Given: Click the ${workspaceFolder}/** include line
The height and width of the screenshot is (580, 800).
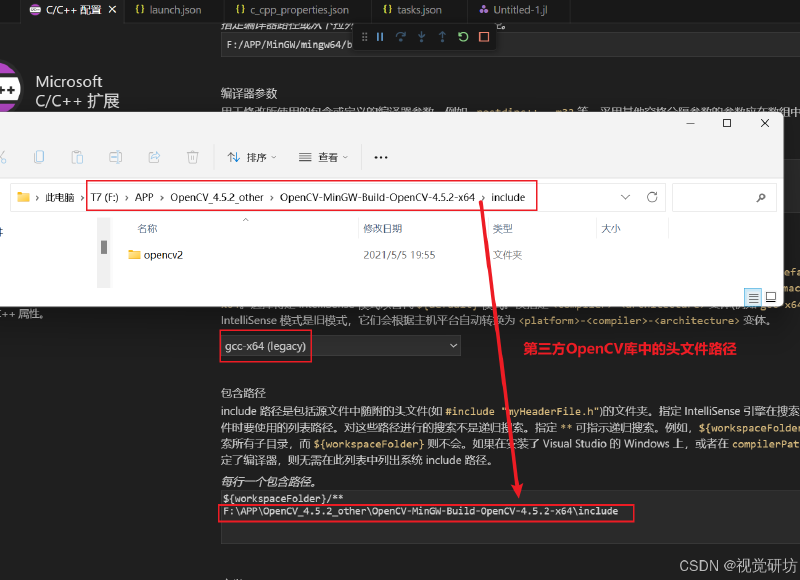Looking at the screenshot, I should tap(283, 498).
